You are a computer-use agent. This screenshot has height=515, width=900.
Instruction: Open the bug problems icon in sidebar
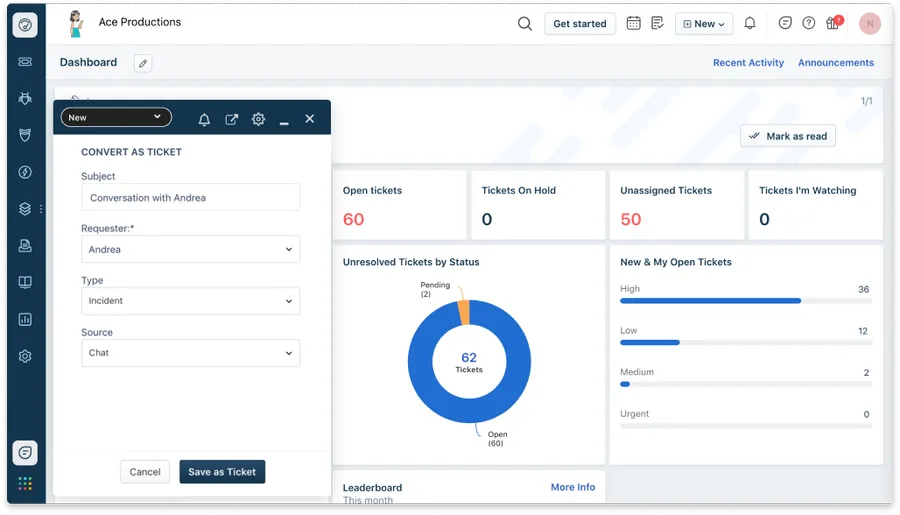click(x=25, y=98)
